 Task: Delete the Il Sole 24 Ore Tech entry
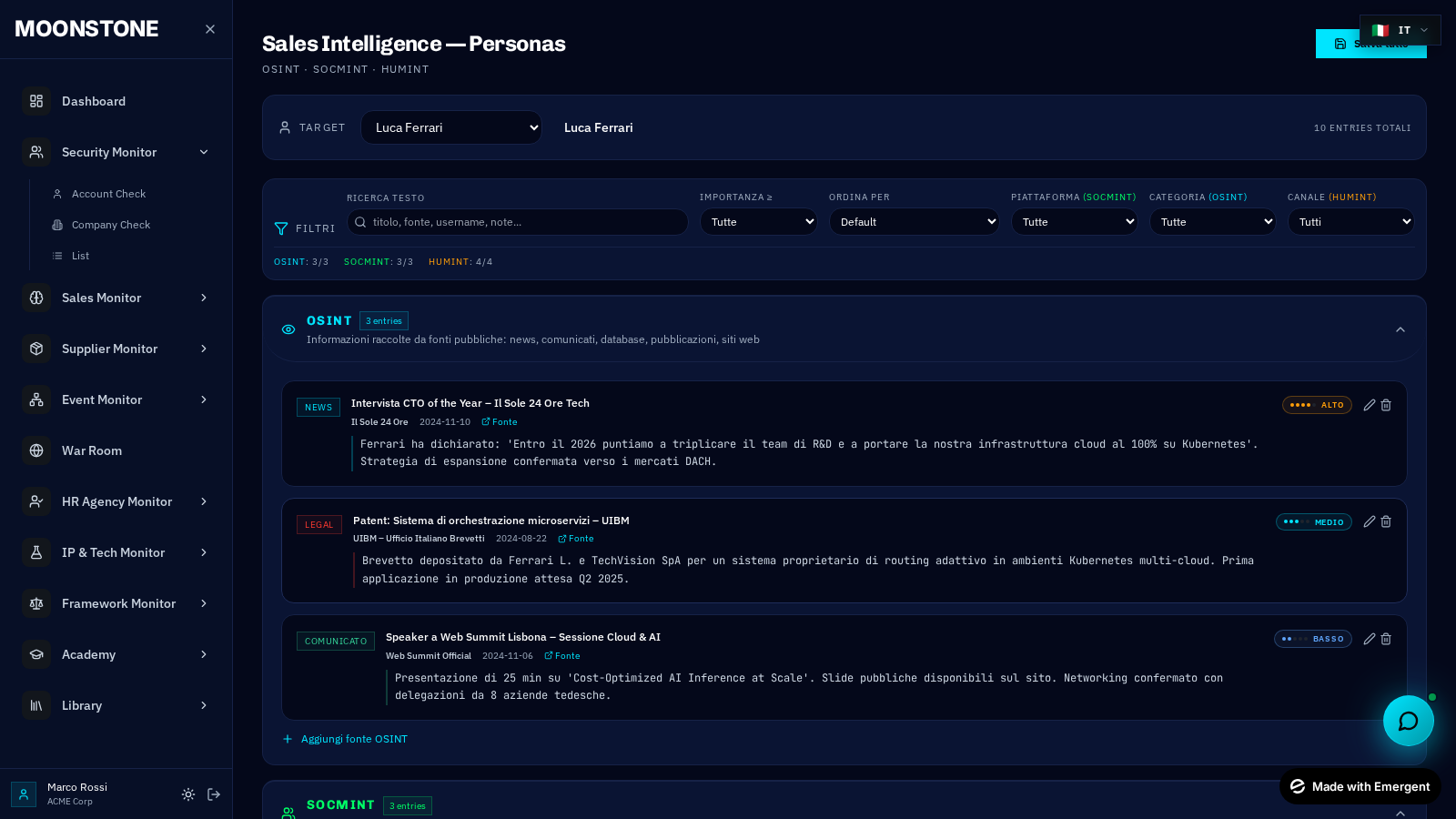pyautogui.click(x=1386, y=405)
